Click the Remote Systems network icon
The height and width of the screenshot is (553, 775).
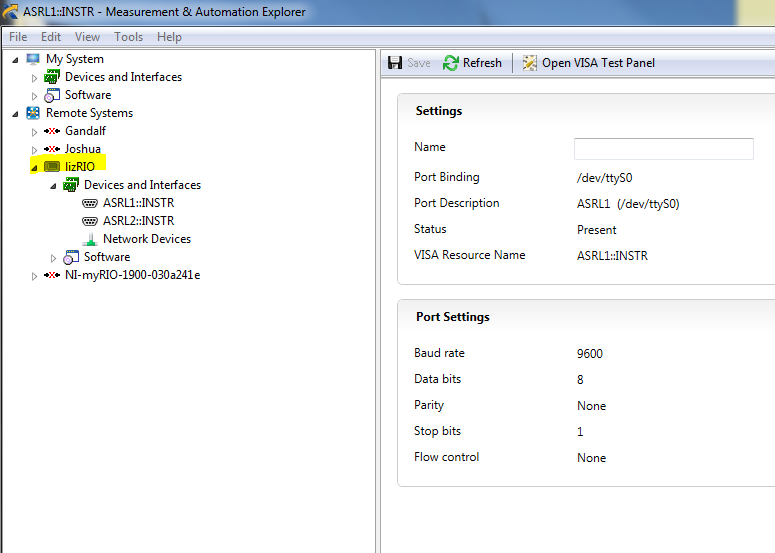coord(33,113)
